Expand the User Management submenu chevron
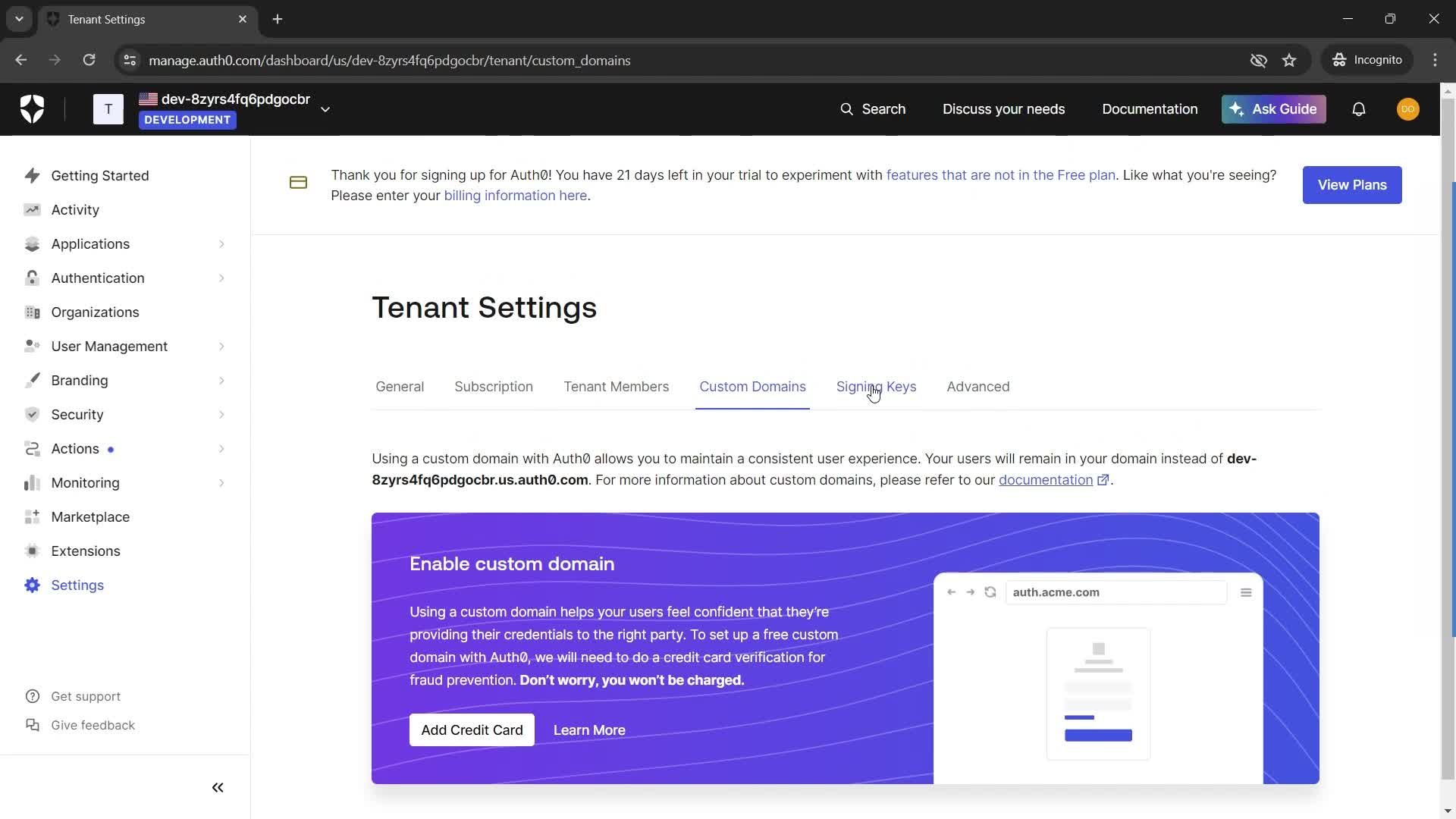Image resolution: width=1456 pixels, height=819 pixels. pos(221,347)
